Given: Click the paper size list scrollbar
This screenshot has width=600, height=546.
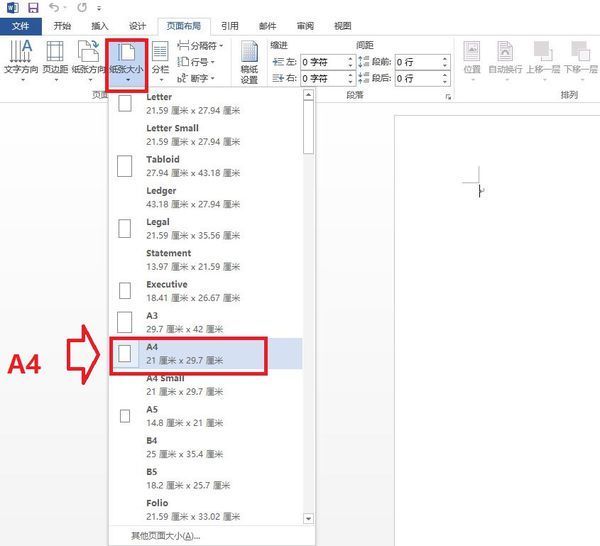Looking at the screenshot, I should click(309, 300).
